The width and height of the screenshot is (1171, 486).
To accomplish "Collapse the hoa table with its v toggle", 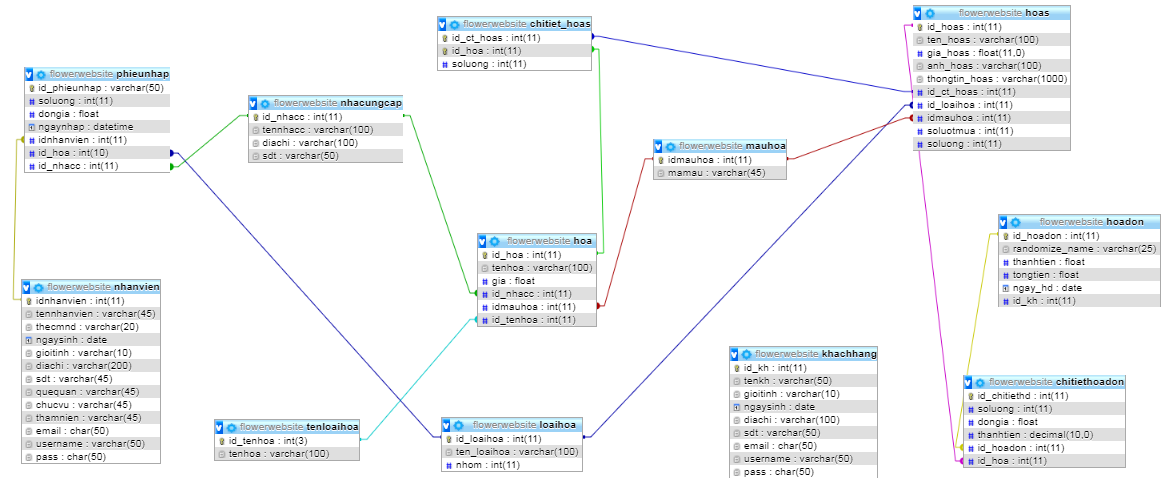I will tap(483, 241).
